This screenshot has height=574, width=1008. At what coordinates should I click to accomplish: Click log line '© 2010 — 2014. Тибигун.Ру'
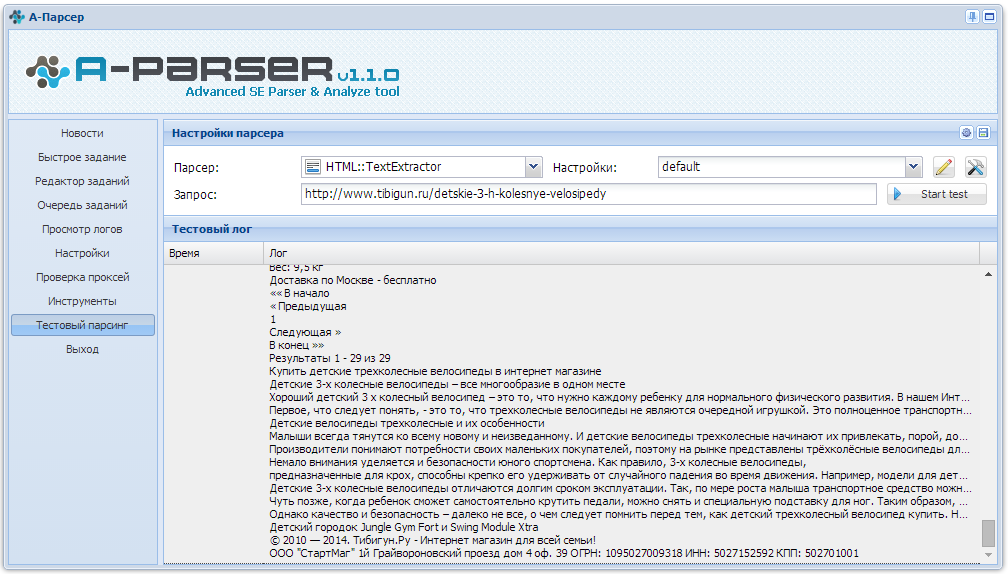pos(433,540)
